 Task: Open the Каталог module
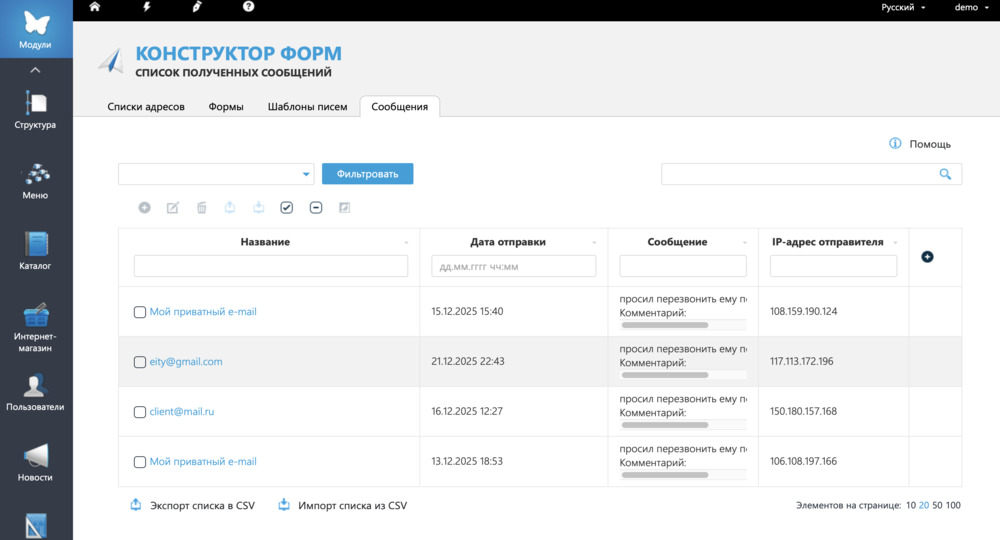(36, 251)
